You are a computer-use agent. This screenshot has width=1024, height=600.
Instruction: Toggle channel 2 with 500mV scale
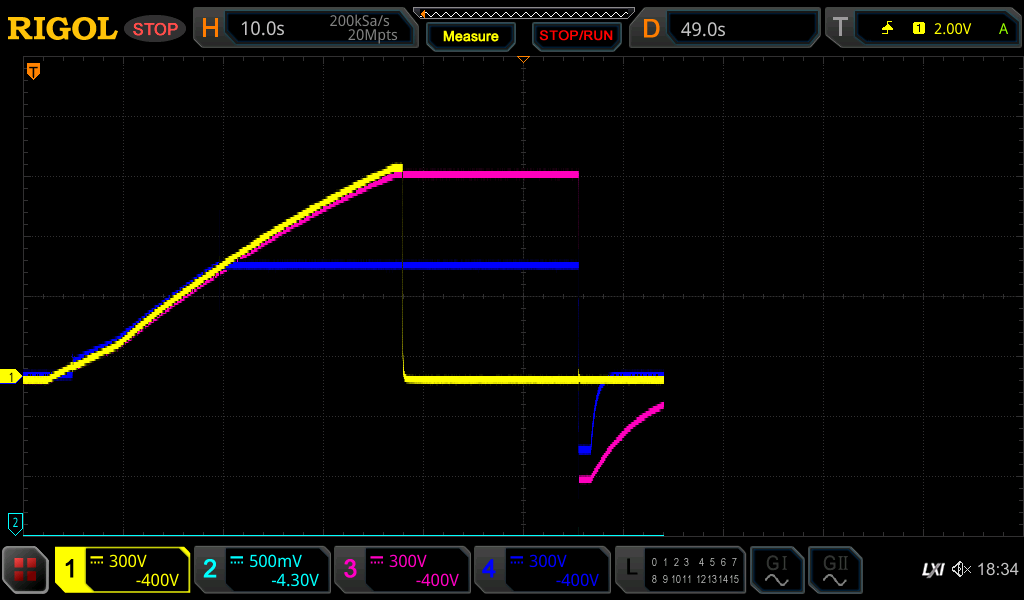coord(262,570)
